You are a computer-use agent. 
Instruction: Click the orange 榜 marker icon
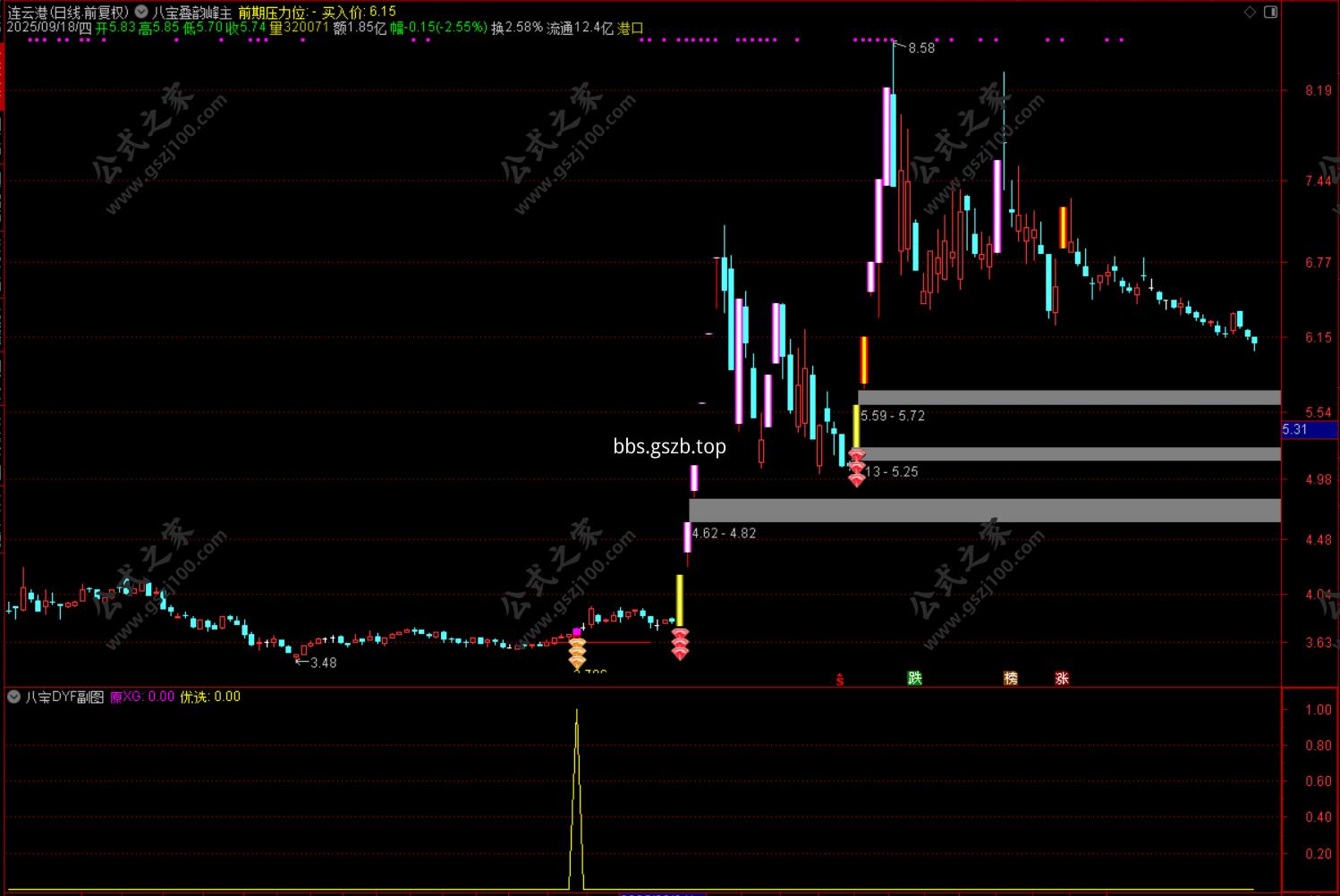pos(1011,678)
